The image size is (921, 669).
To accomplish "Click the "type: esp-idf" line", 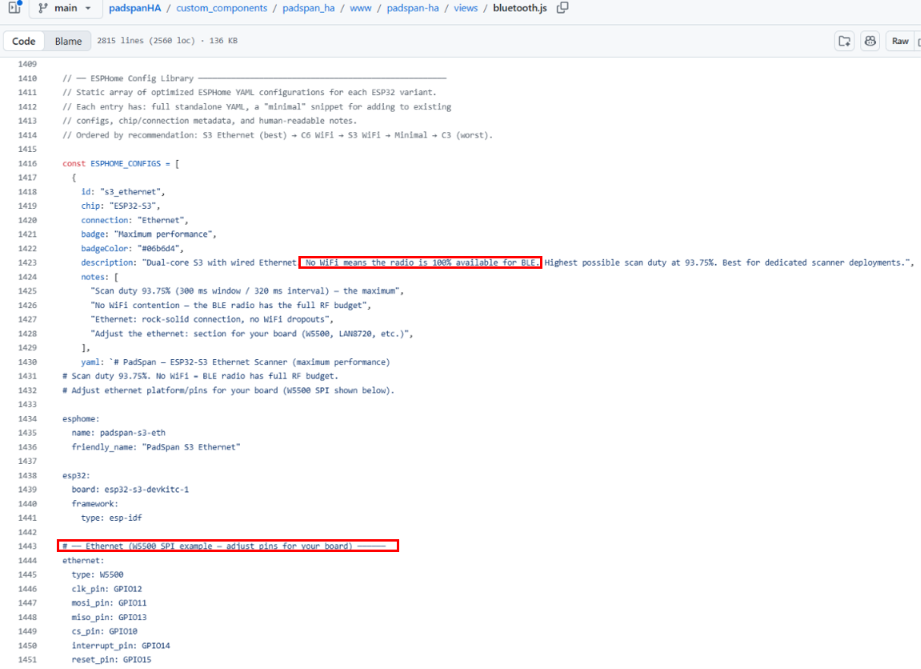I will point(111,517).
